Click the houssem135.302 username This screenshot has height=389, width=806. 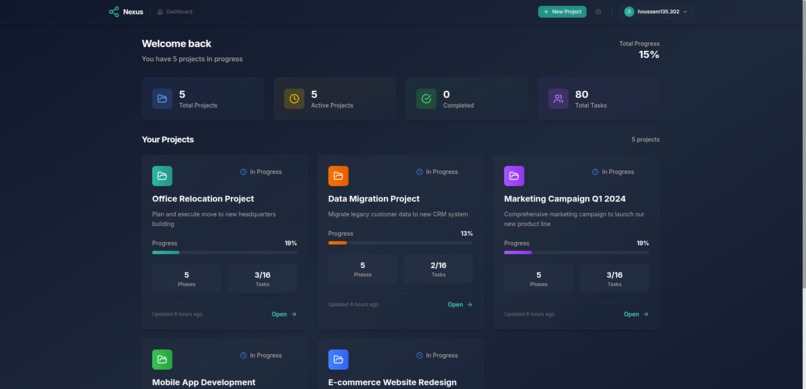tap(658, 12)
